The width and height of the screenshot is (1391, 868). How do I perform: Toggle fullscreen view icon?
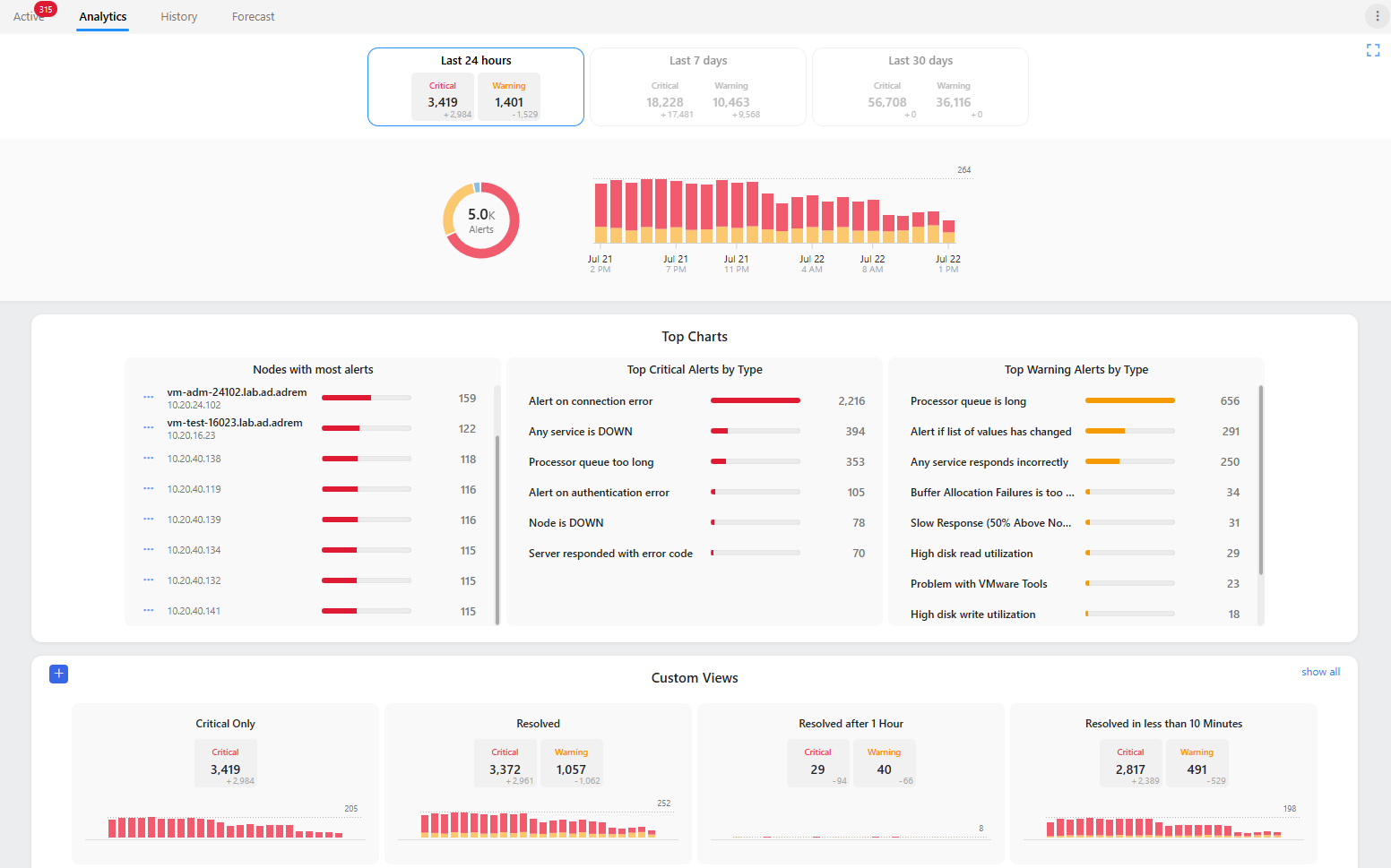pos(1372,50)
